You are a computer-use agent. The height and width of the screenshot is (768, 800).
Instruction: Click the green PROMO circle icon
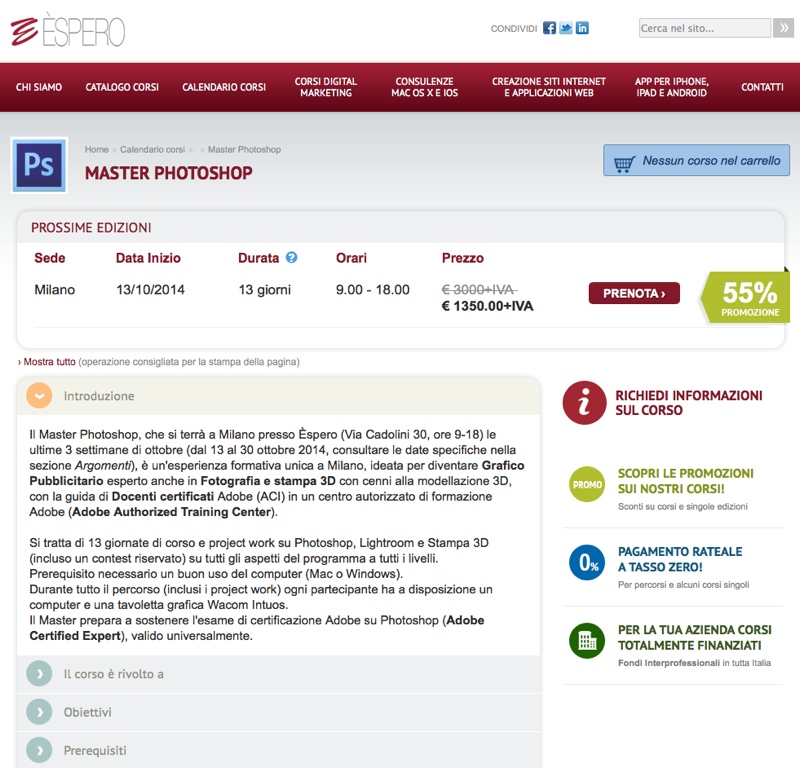pos(587,484)
